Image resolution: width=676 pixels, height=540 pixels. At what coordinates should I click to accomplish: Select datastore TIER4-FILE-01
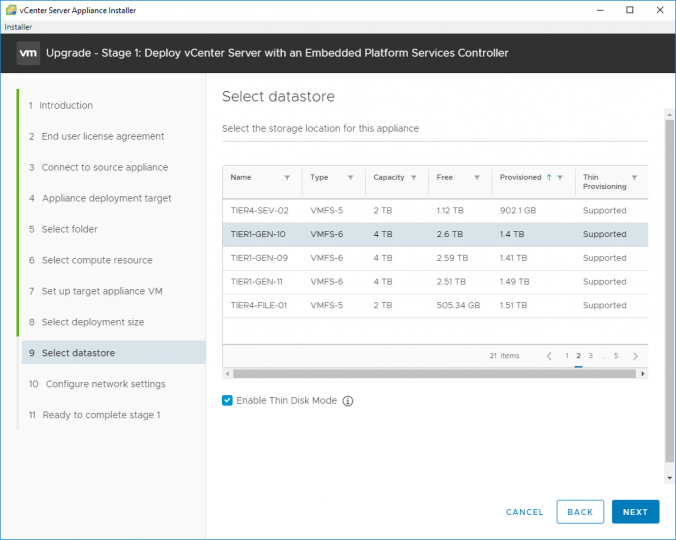pyautogui.click(x=435, y=306)
